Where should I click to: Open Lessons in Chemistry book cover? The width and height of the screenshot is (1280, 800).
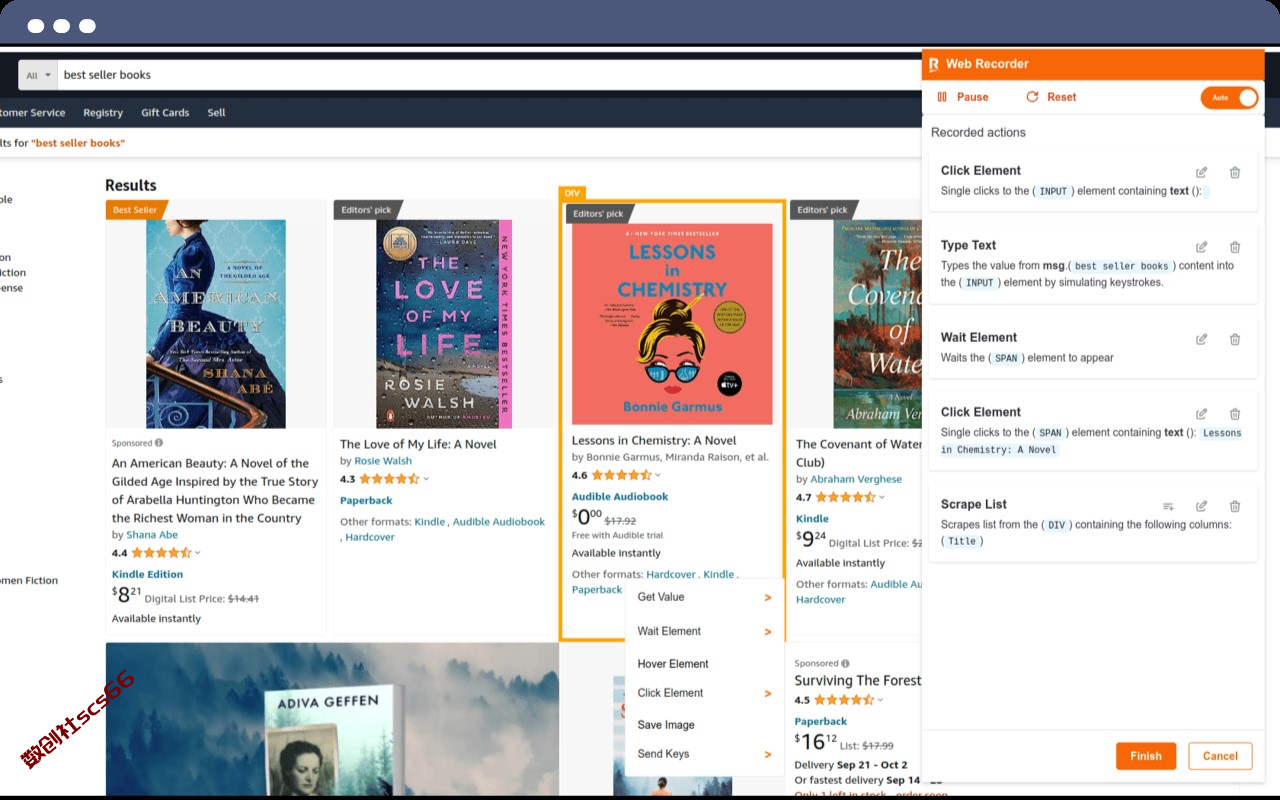672,324
